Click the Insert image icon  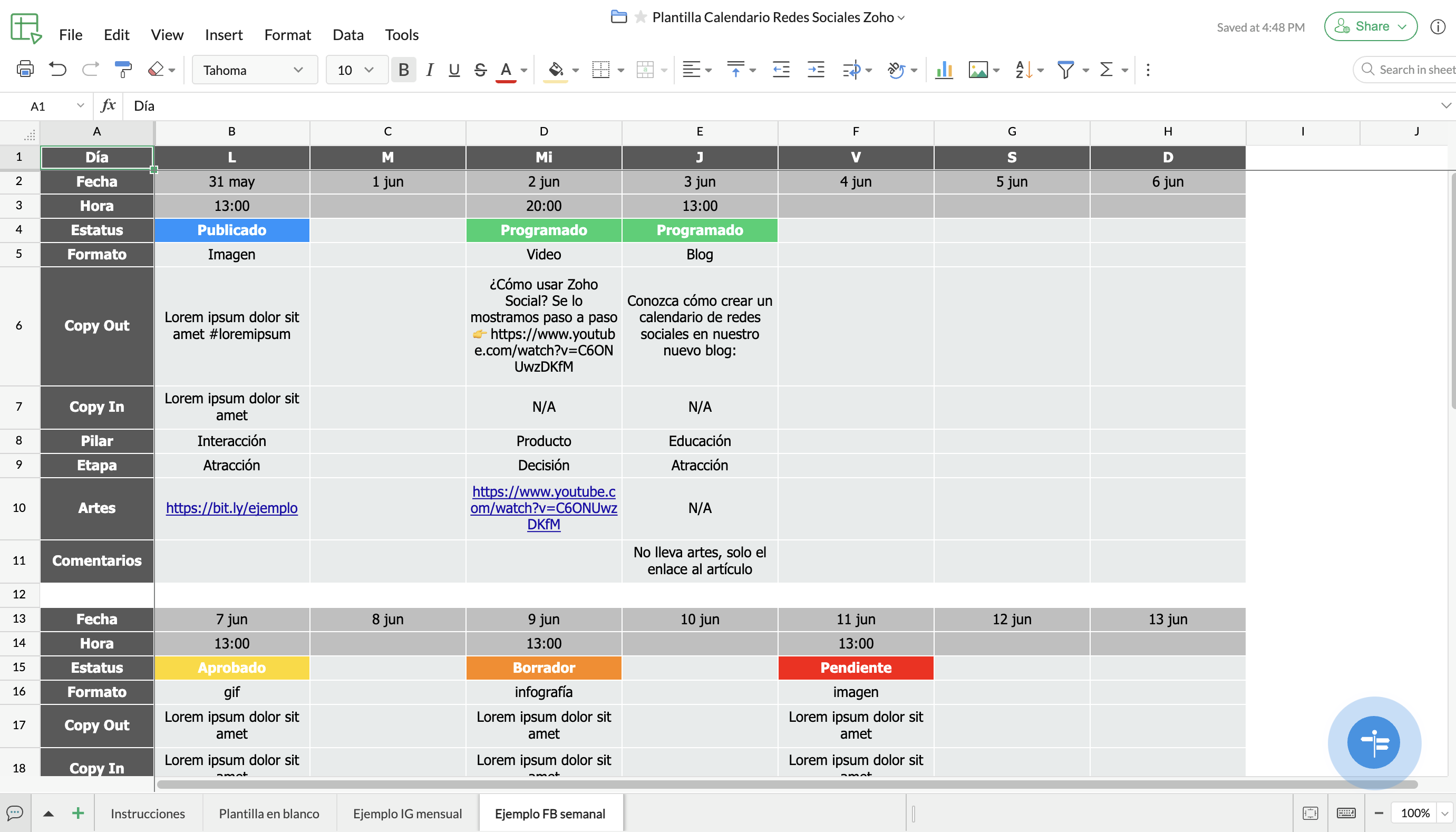pyautogui.click(x=978, y=70)
